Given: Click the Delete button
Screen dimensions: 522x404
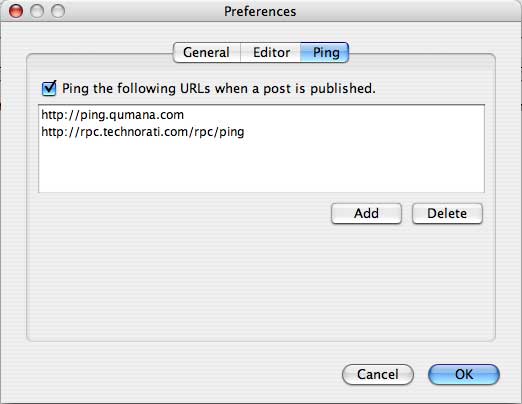Looking at the screenshot, I should click(x=447, y=213).
